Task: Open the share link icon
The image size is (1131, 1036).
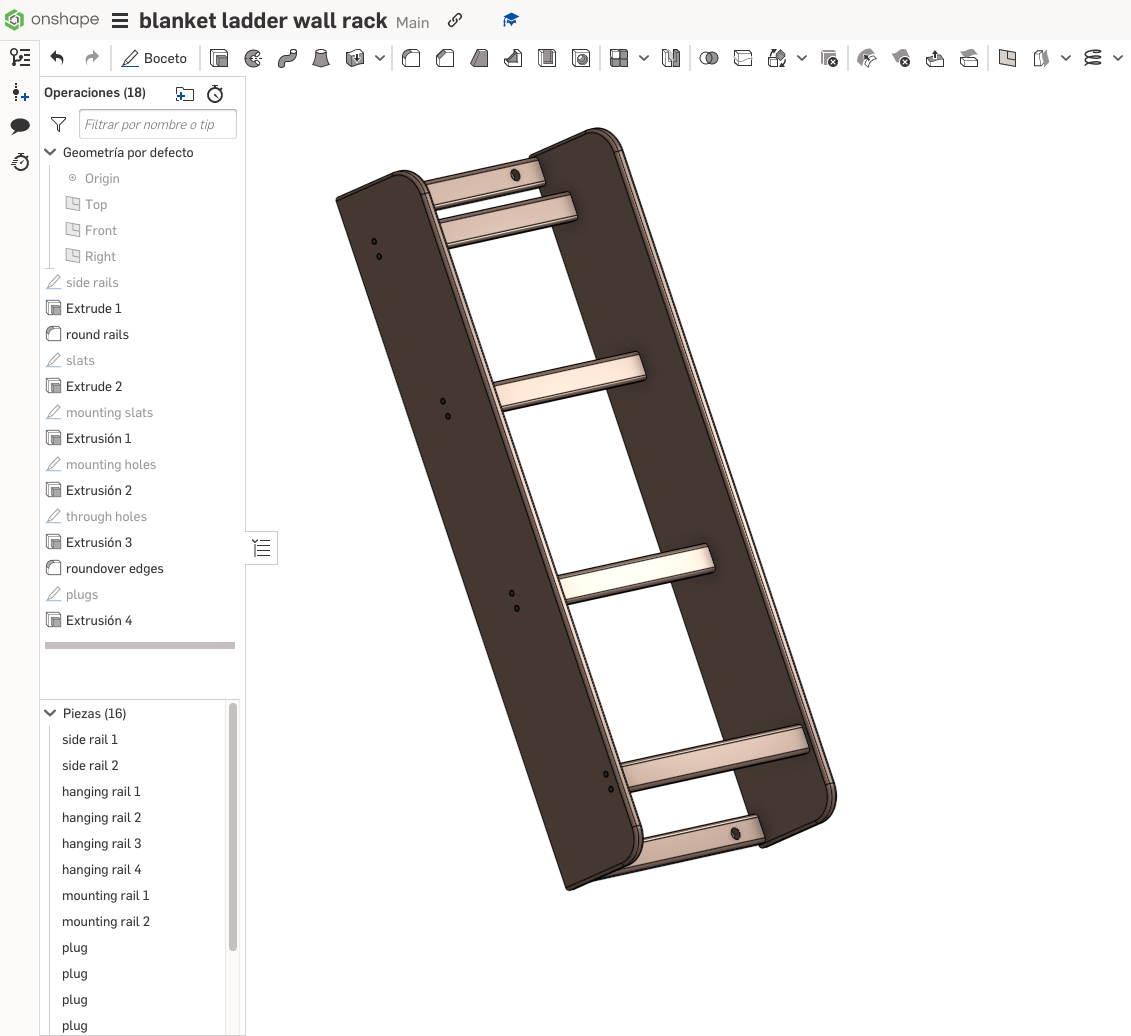Action: point(455,19)
